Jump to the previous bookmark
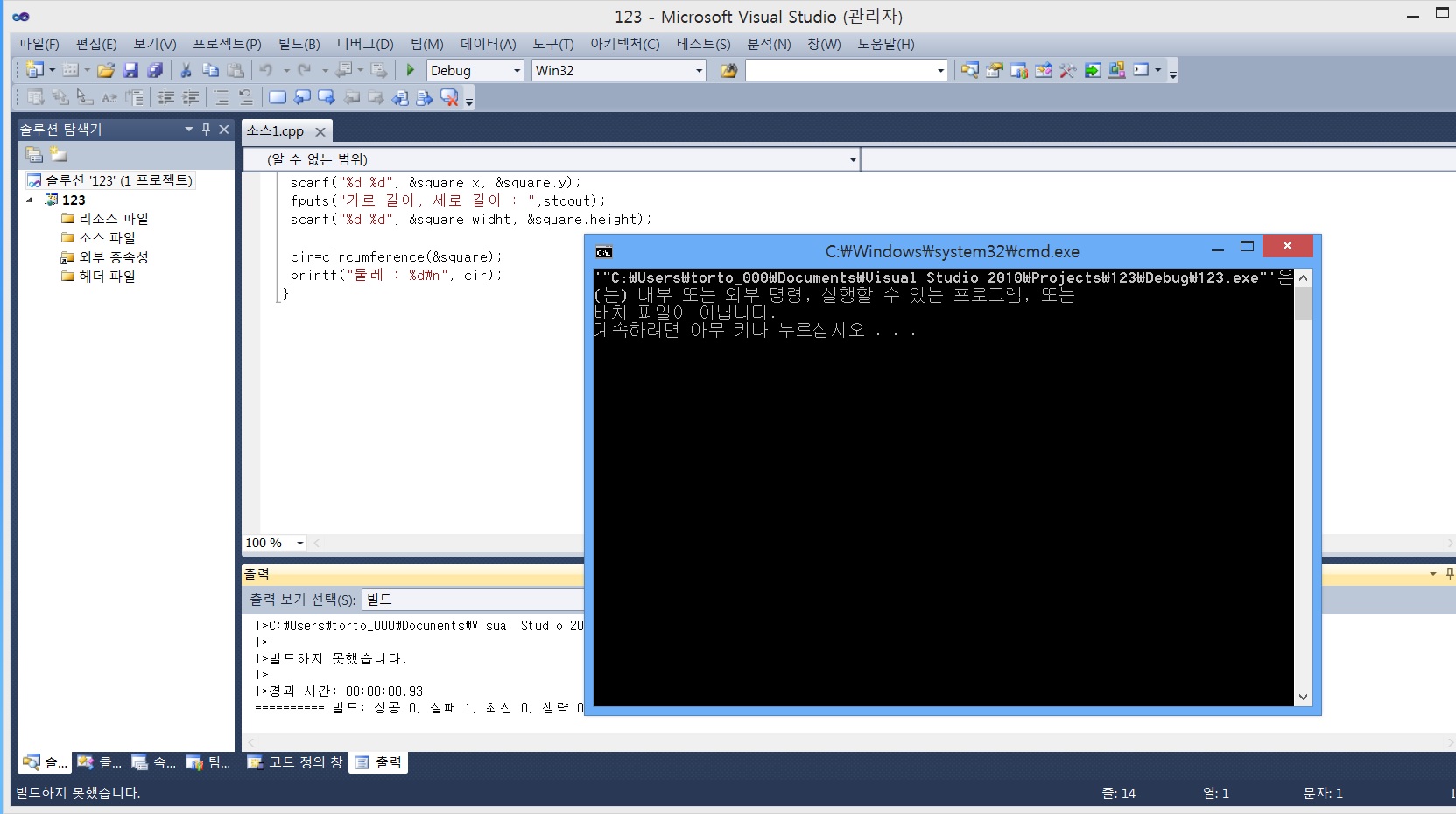The height and width of the screenshot is (814, 1456). point(302,97)
